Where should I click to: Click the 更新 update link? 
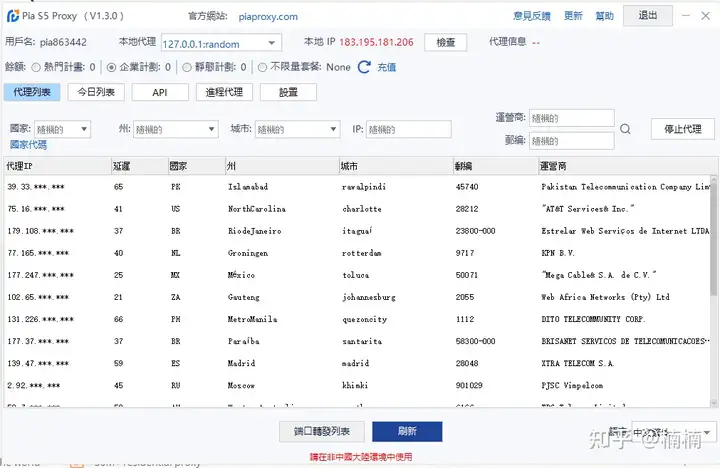tap(573, 16)
